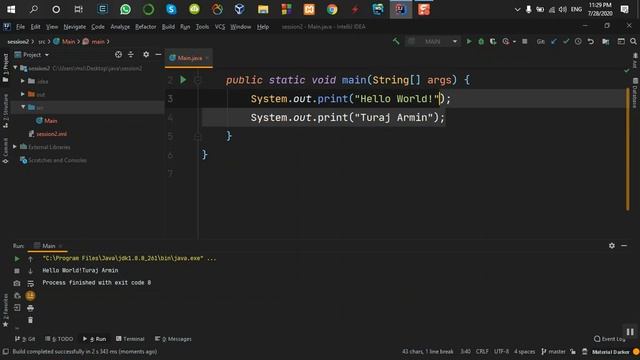Start debugging with the green bug icon
This screenshot has height=360, width=640.
[481, 41]
